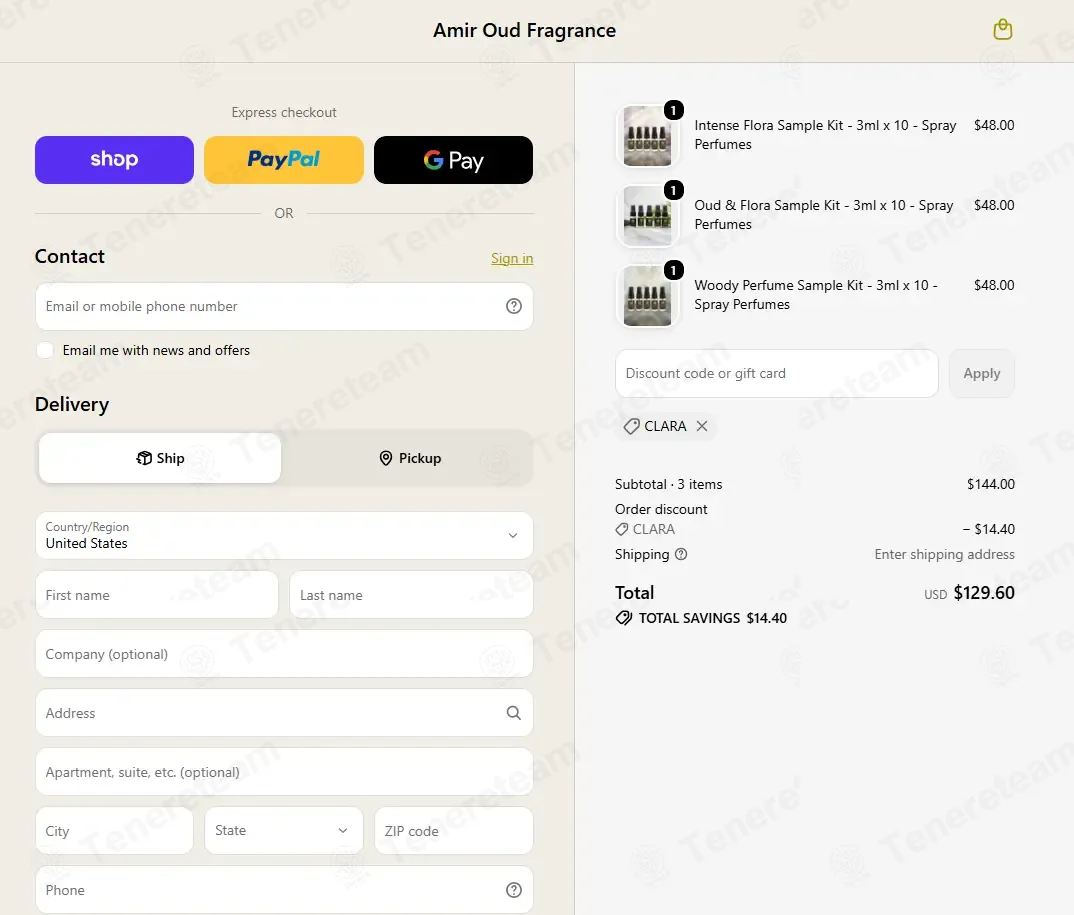This screenshot has height=915, width=1074.
Task: Click the Apply discount button
Action: [982, 373]
